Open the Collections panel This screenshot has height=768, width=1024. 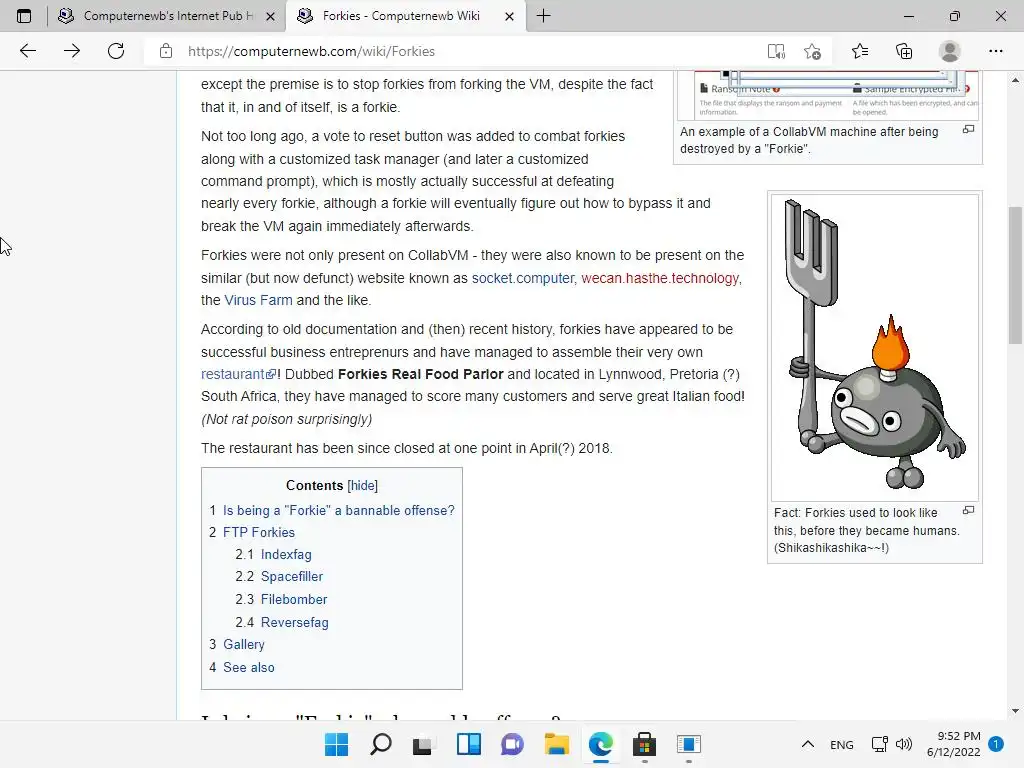click(904, 51)
